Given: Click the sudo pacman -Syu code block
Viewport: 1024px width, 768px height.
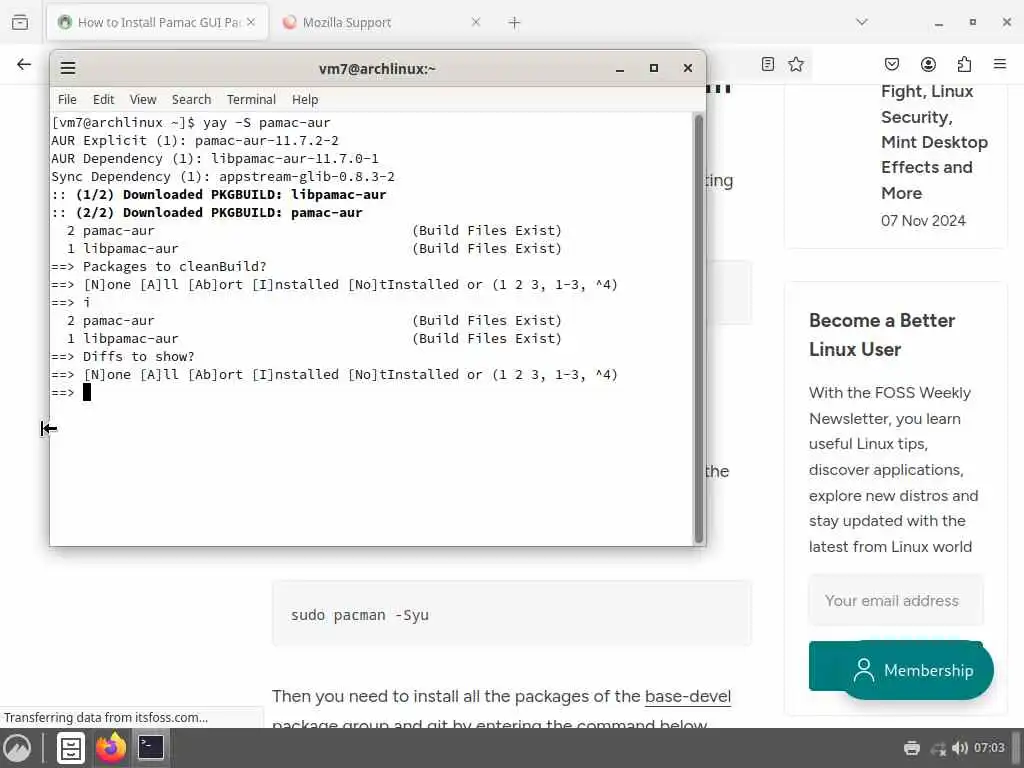Looking at the screenshot, I should [x=511, y=614].
